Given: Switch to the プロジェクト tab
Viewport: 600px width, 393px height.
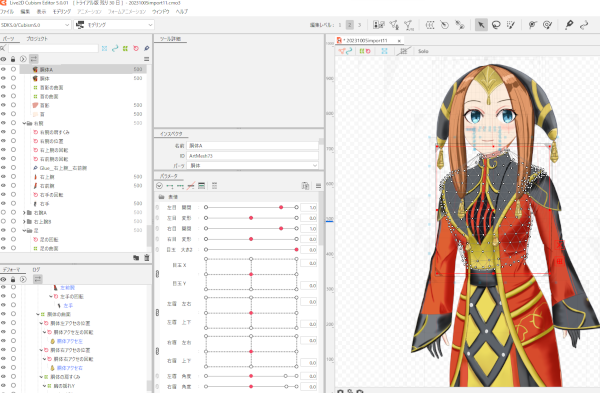Looking at the screenshot, I should tap(37, 39).
